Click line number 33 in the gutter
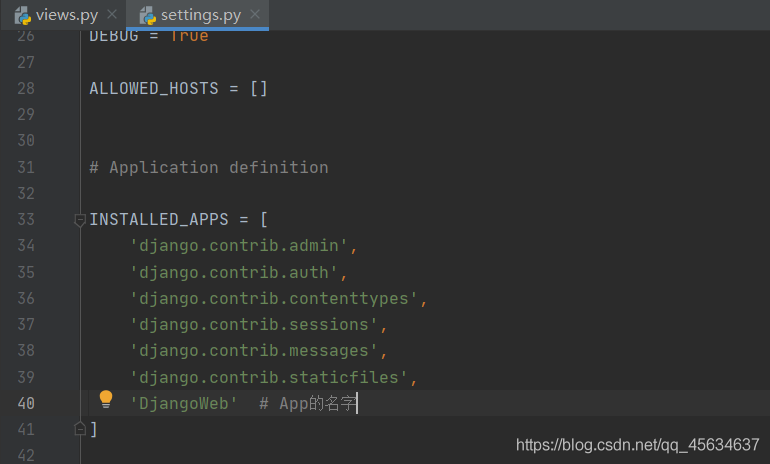The image size is (770, 464). (26, 219)
